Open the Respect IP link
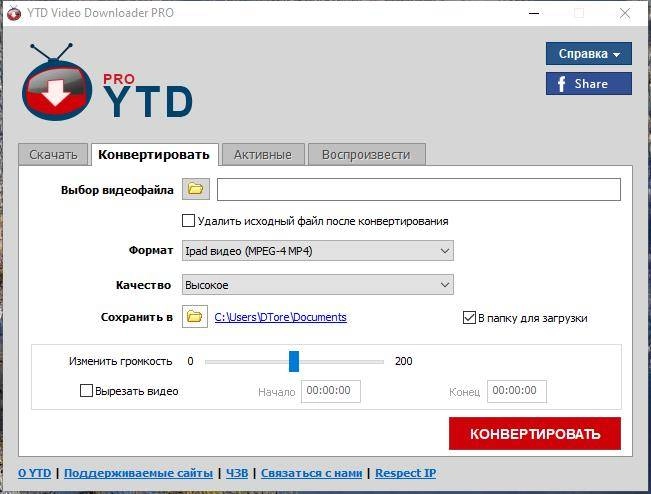651x494 pixels. pos(406,473)
